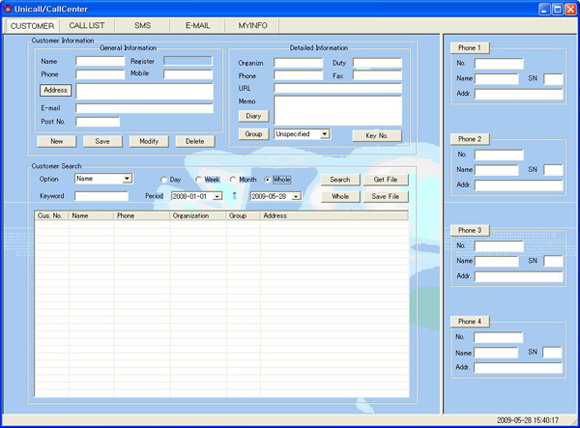
Task: Go to the E-MAIL tab
Action: click(198, 26)
